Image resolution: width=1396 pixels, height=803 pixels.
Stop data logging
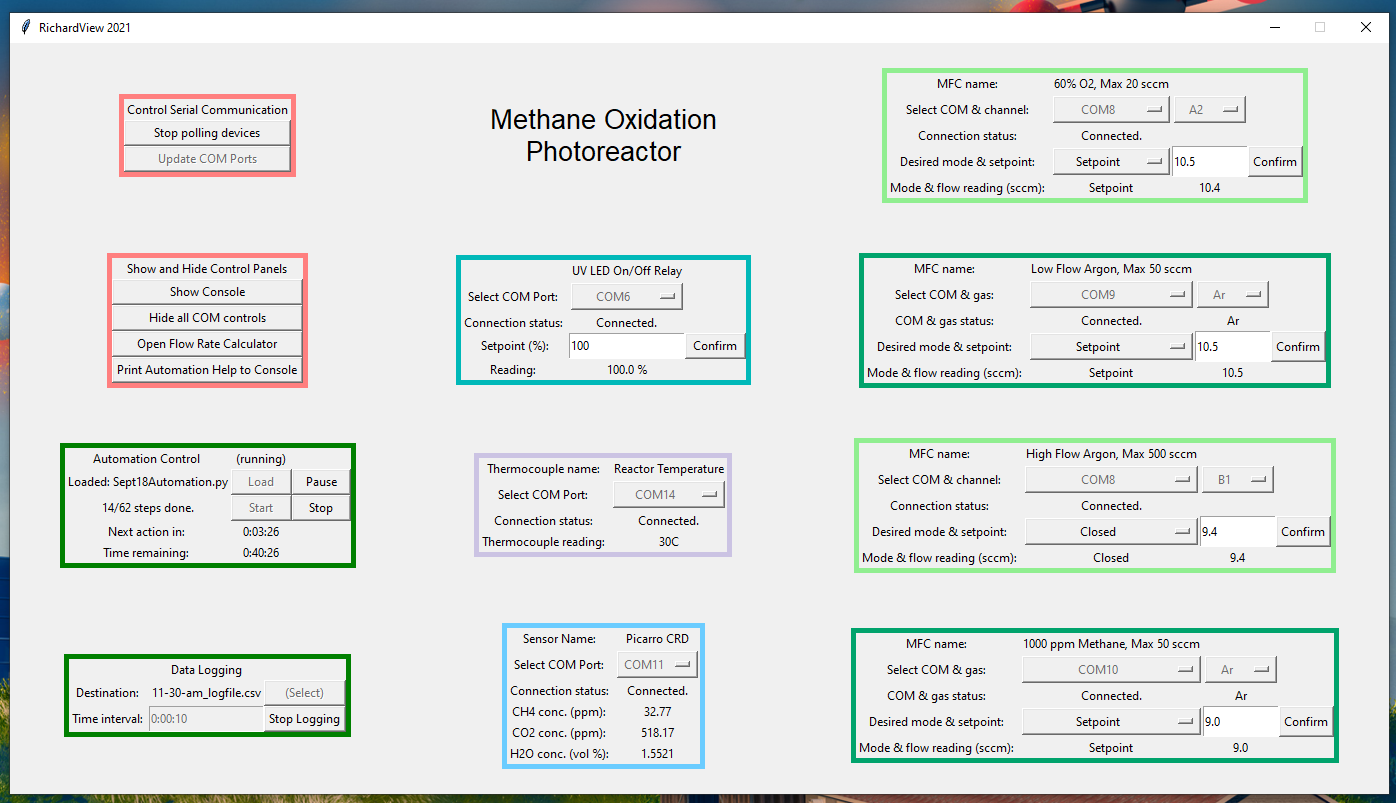tap(304, 719)
